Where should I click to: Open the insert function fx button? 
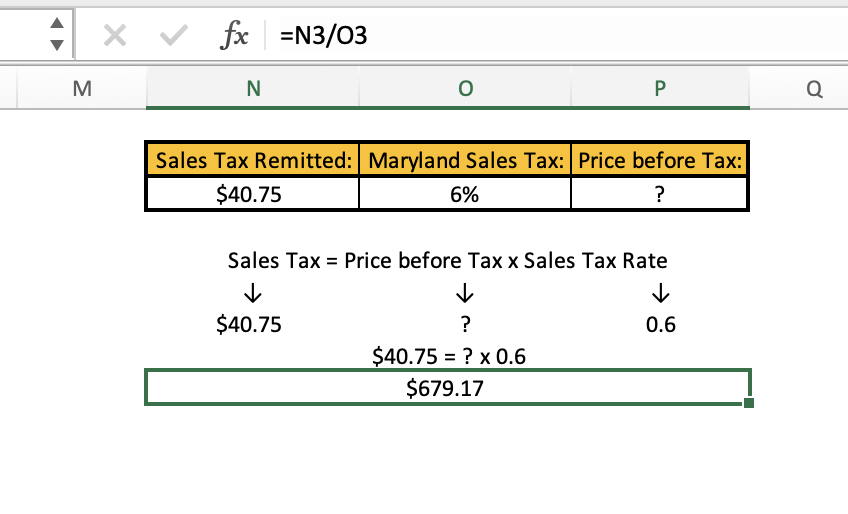[x=234, y=36]
